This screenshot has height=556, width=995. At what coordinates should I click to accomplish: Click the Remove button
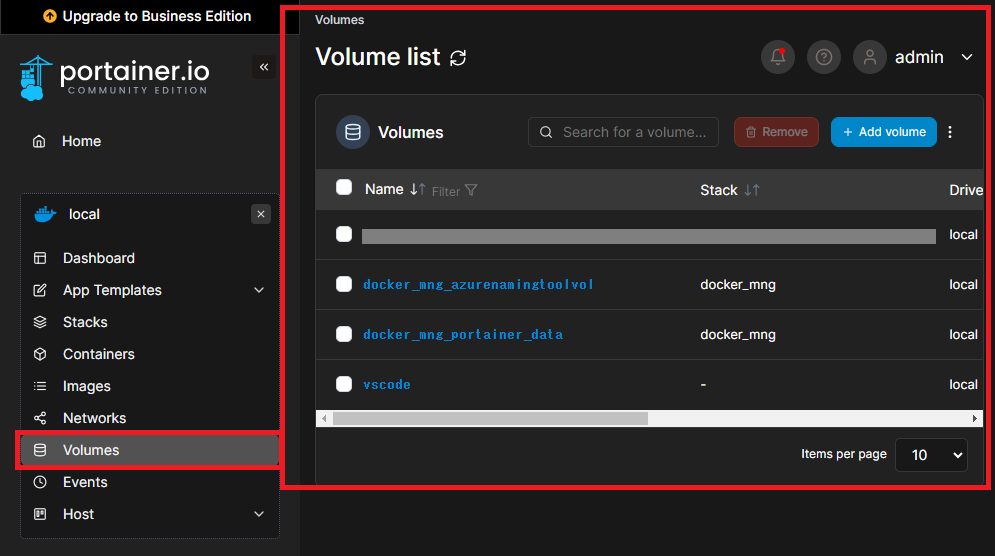coord(776,132)
